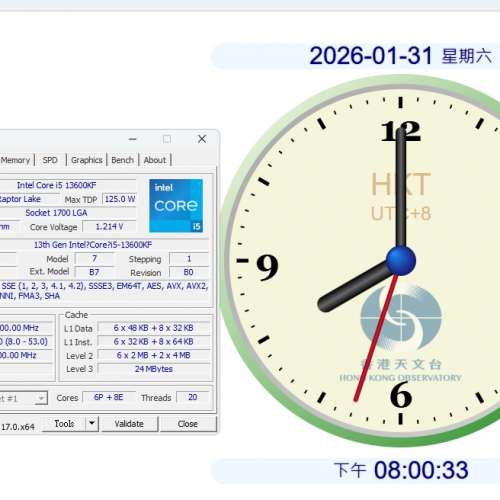Image resolution: width=500 pixels, height=500 pixels.
Task: Click the Socket 1700 LGA package field
Action: coord(68,213)
